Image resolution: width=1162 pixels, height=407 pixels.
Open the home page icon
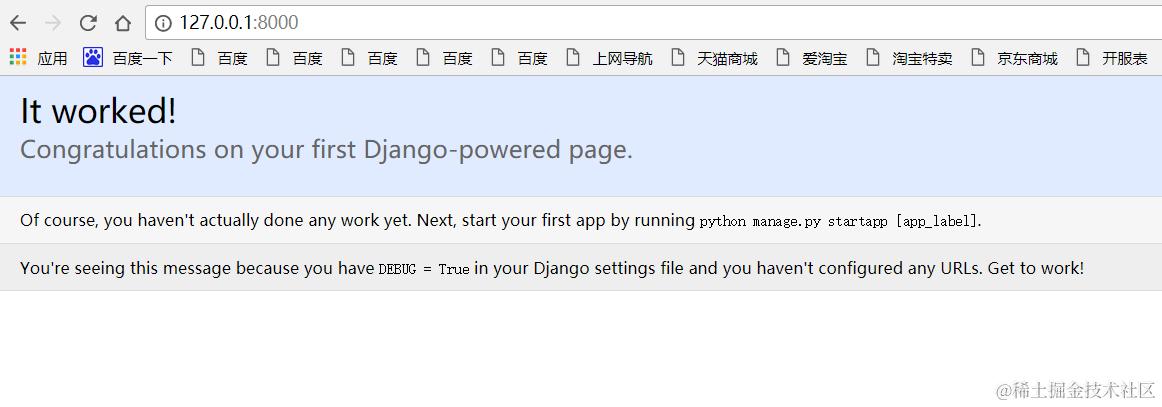tap(123, 23)
